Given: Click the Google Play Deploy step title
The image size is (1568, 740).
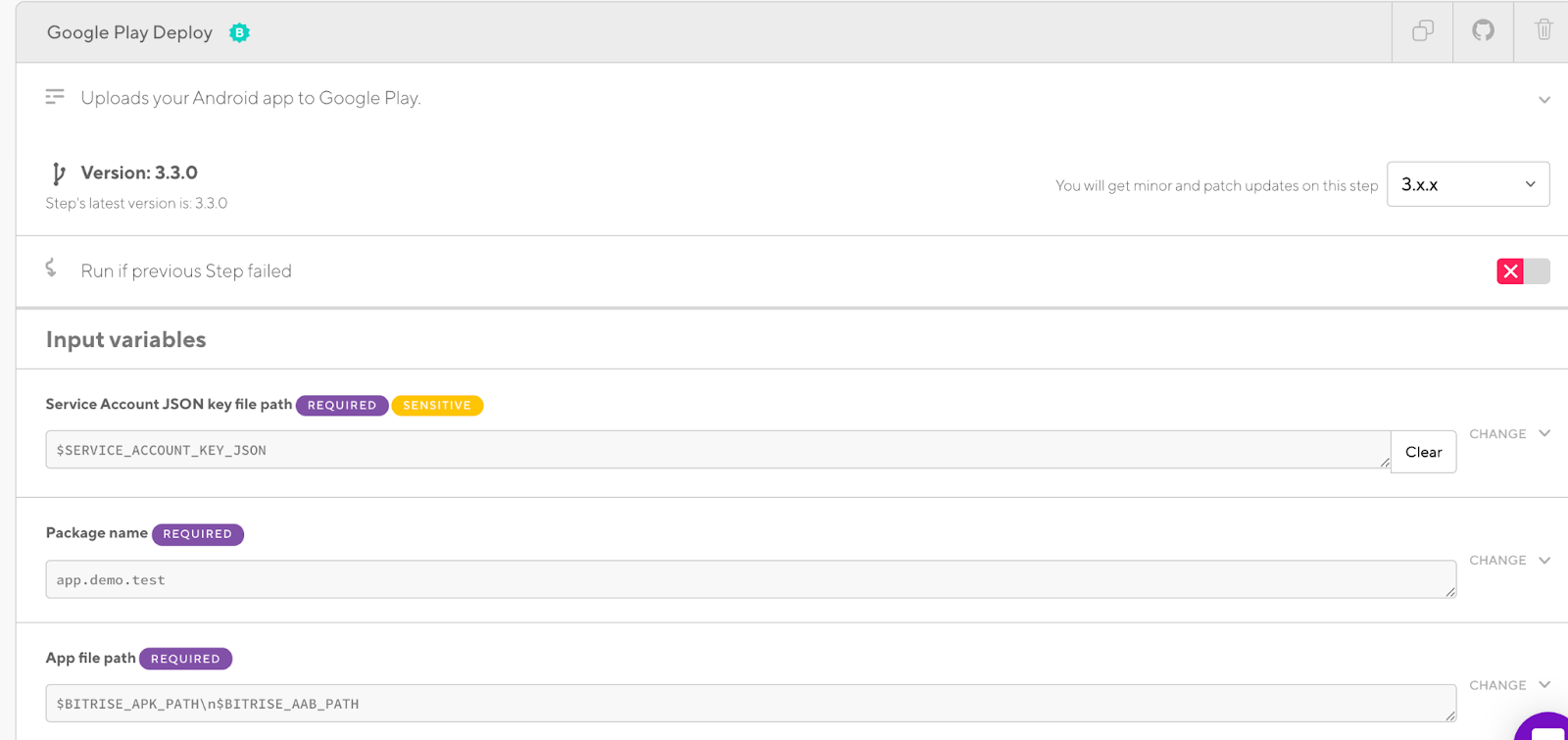Looking at the screenshot, I should pos(129,32).
